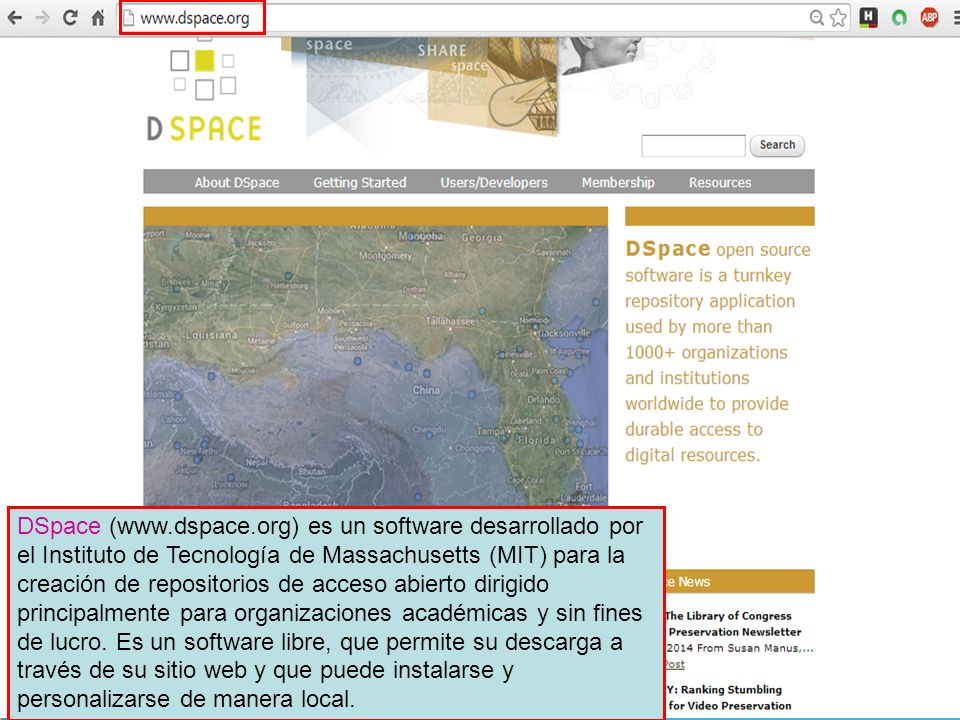Click the zoom magnifier icon in address bar
The image size is (960, 720).
pyautogui.click(x=817, y=18)
